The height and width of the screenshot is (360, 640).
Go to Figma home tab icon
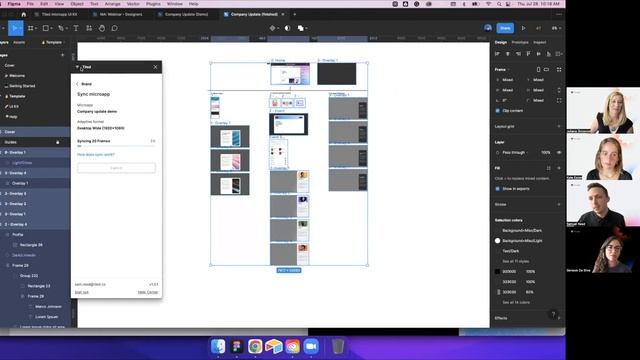click(x=23, y=14)
